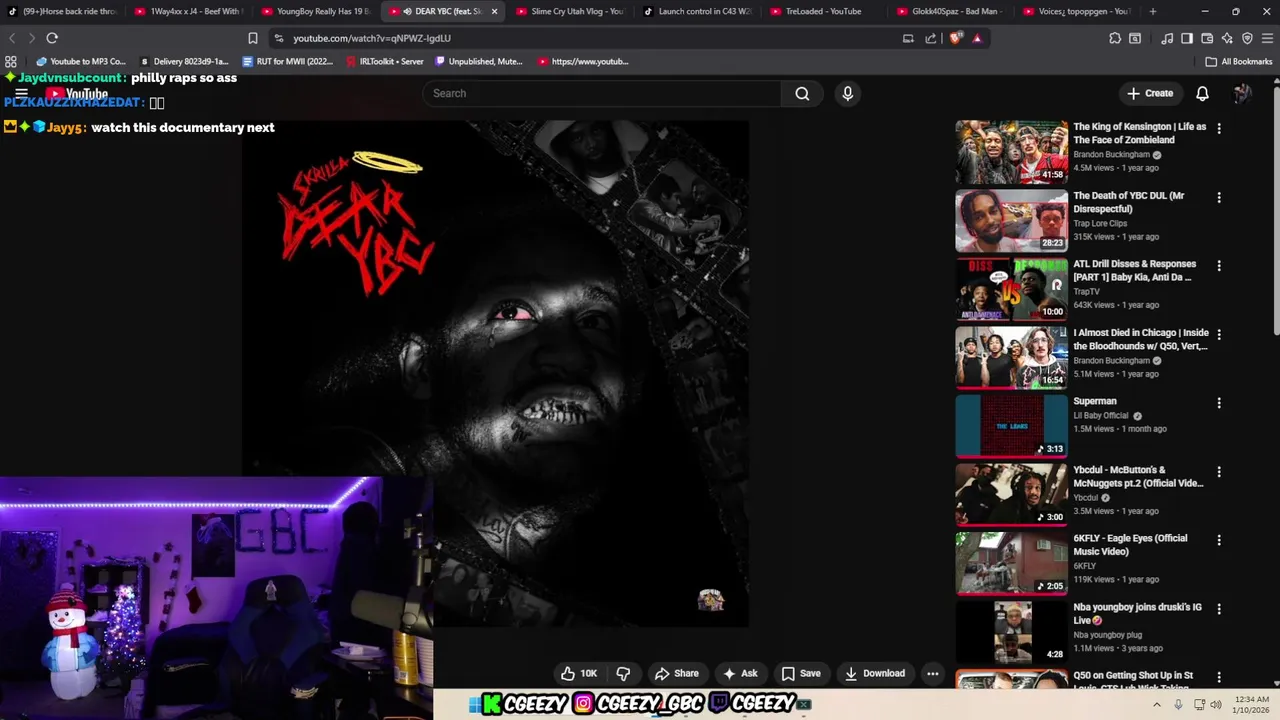This screenshot has width=1280, height=720.
Task: Open the Unpublished, Mute bookmark
Action: [479, 61]
